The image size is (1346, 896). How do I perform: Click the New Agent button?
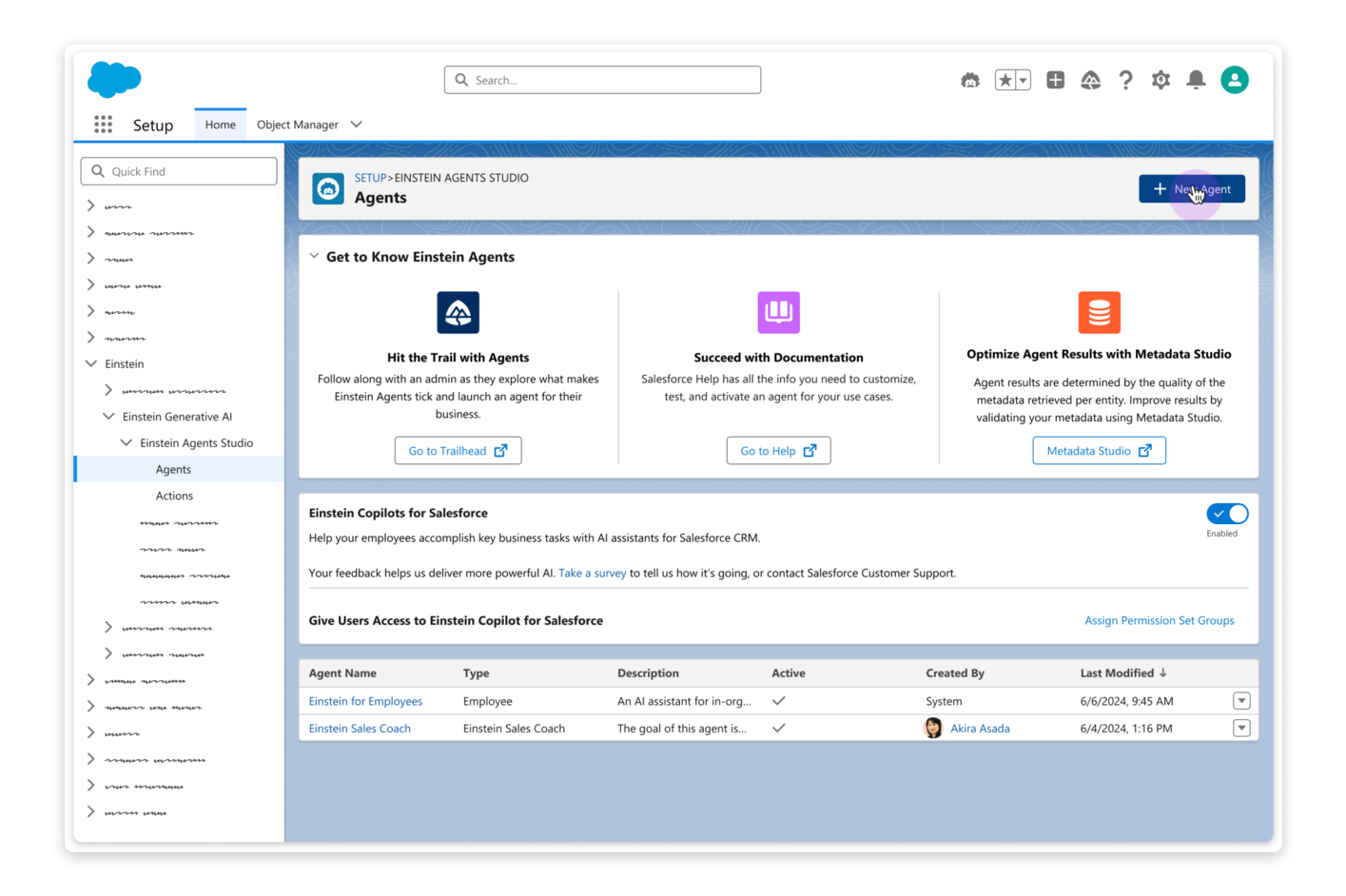[1192, 188]
